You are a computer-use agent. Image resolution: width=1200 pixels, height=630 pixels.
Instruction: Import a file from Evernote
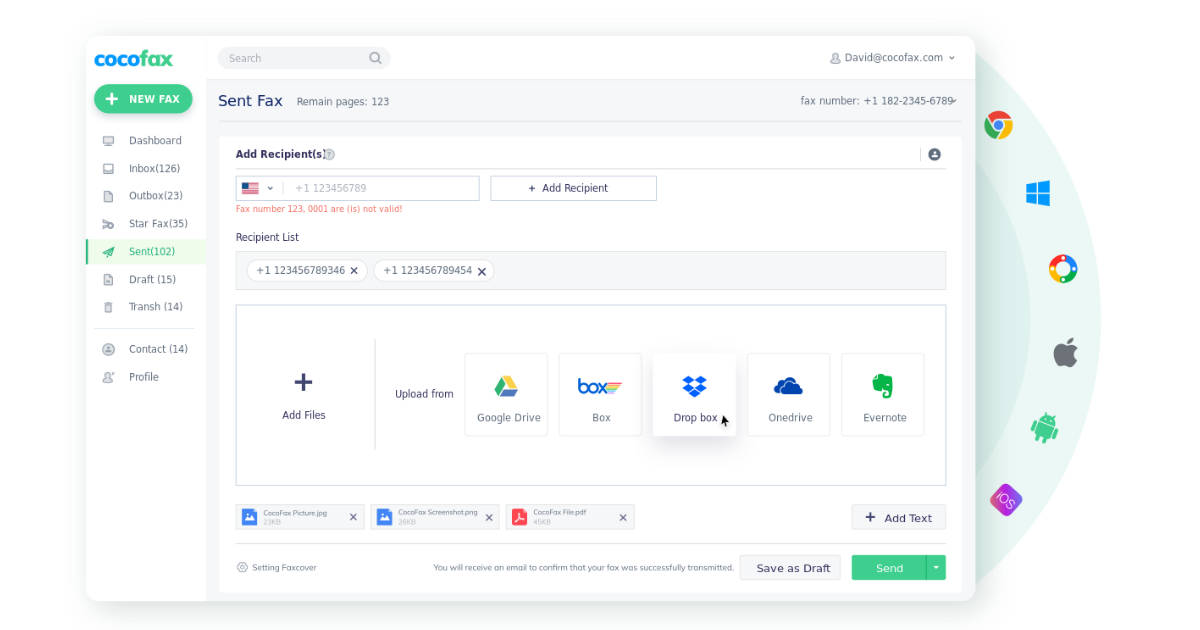click(882, 394)
